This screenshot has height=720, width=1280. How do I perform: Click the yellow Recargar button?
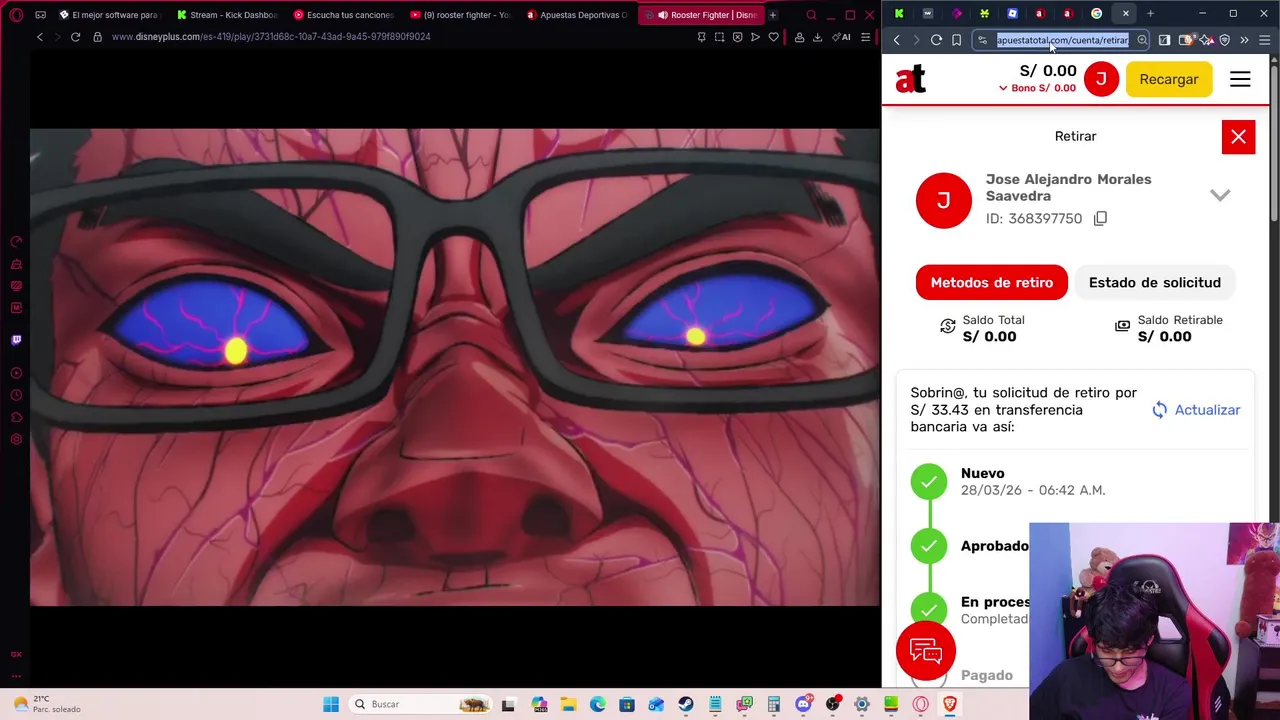[1169, 79]
